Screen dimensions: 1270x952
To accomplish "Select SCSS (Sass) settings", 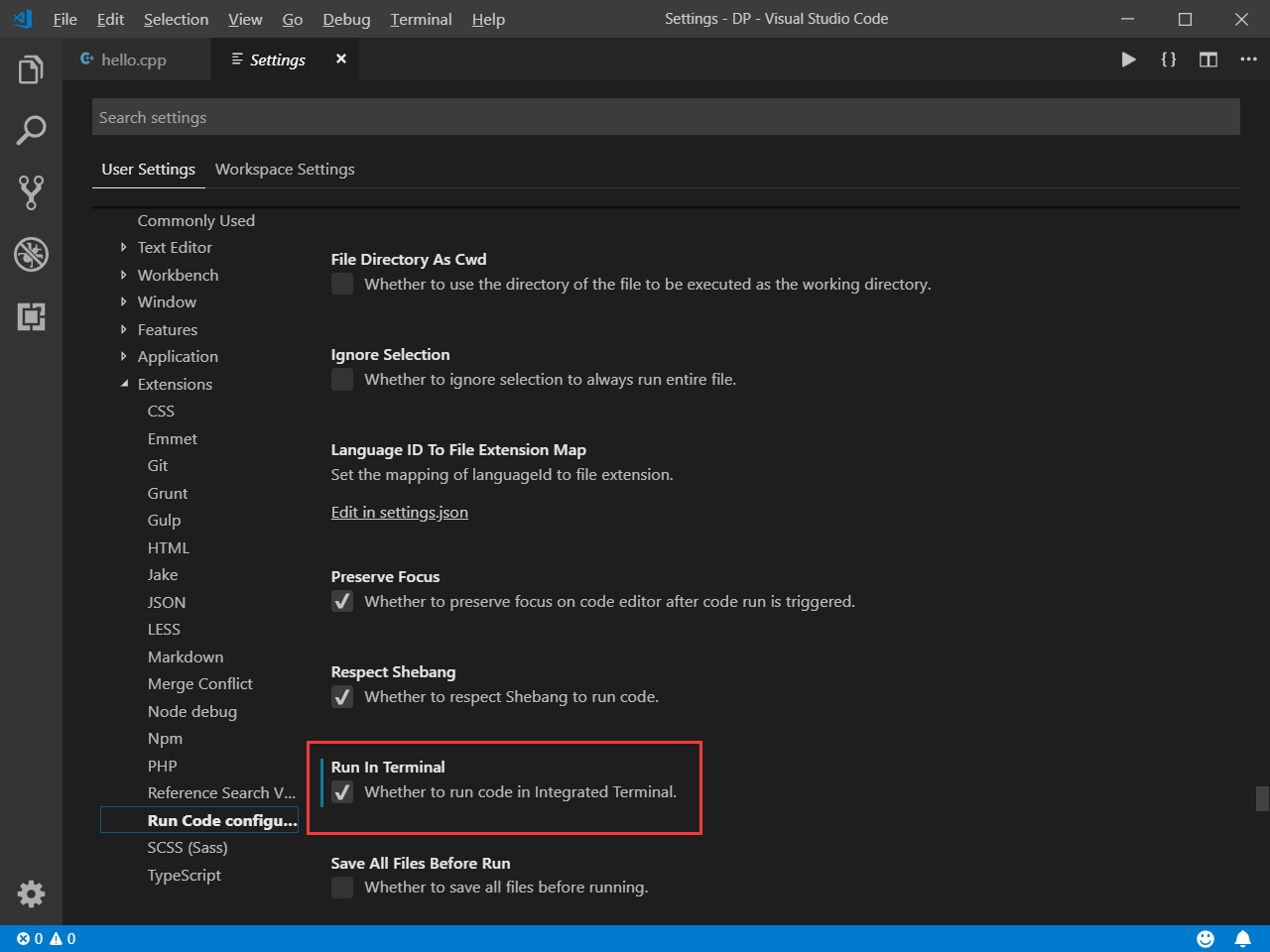I will 188,847.
